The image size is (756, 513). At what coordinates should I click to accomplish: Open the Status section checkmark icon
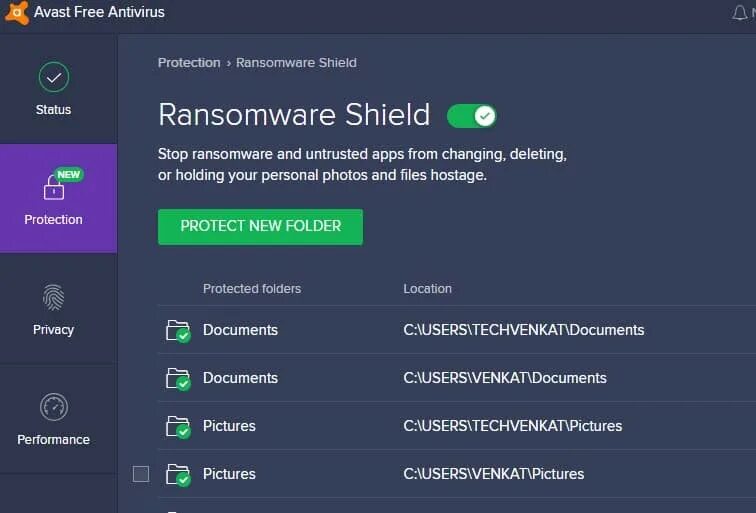[54, 77]
